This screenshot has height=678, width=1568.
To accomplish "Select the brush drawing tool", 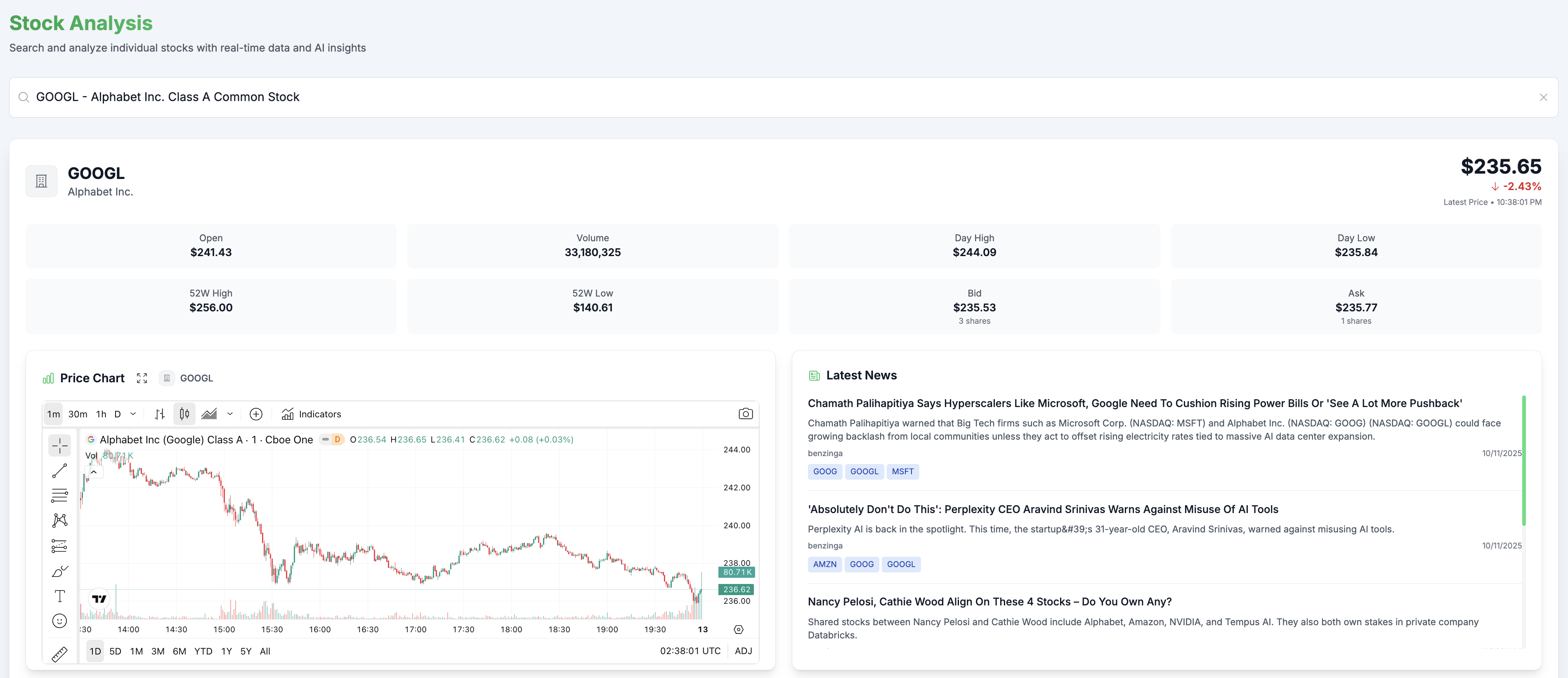I will [60, 571].
